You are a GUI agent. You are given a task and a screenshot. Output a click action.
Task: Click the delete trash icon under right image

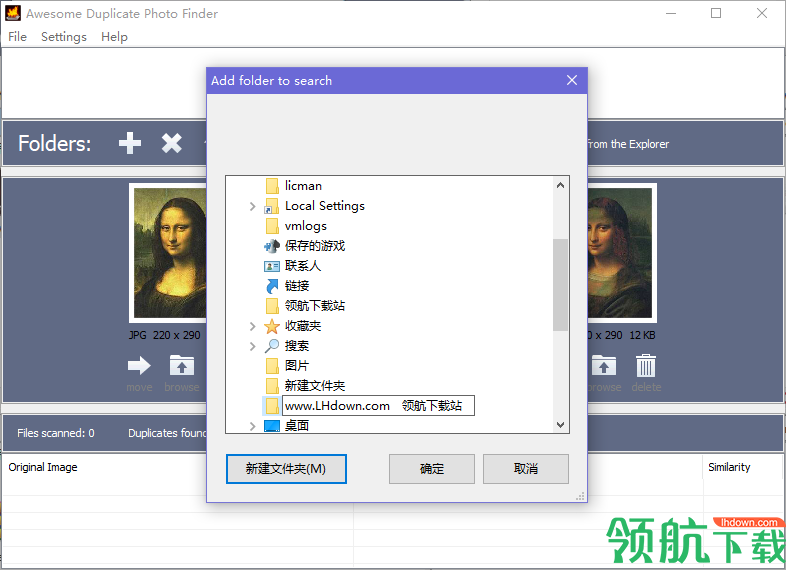[646, 365]
